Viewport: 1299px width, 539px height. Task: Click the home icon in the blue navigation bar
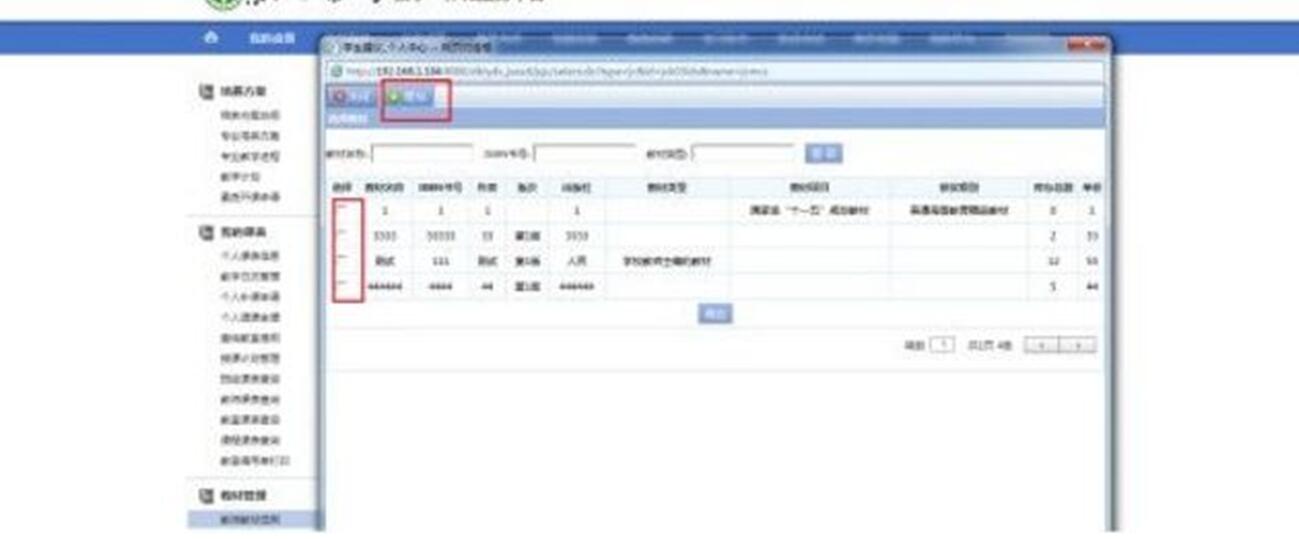[210, 37]
